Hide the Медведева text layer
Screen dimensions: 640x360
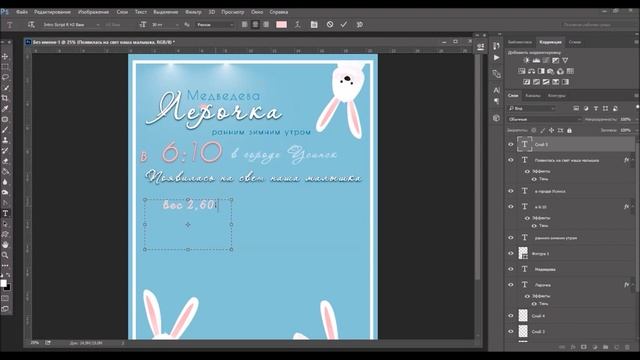(511, 269)
